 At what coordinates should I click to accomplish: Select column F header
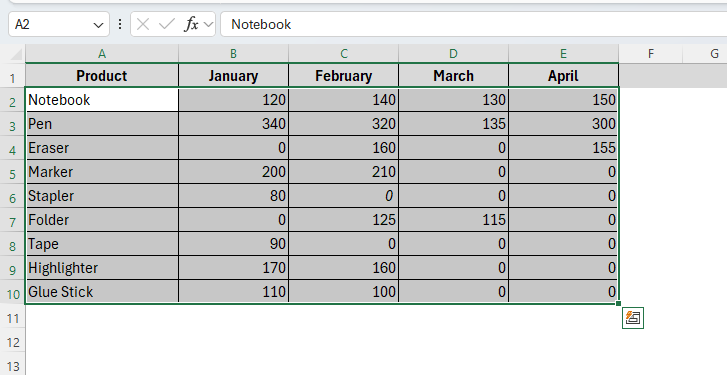[x=650, y=54]
